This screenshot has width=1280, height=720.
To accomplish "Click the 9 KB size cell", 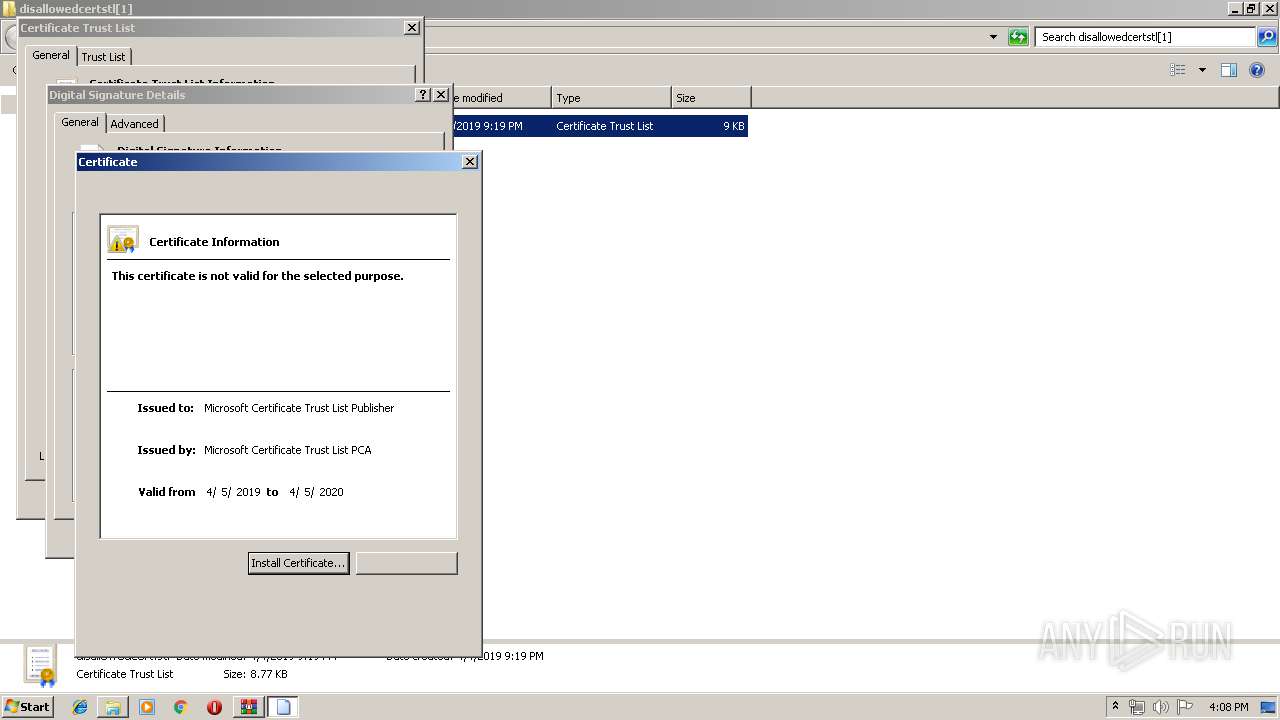I will click(x=734, y=126).
